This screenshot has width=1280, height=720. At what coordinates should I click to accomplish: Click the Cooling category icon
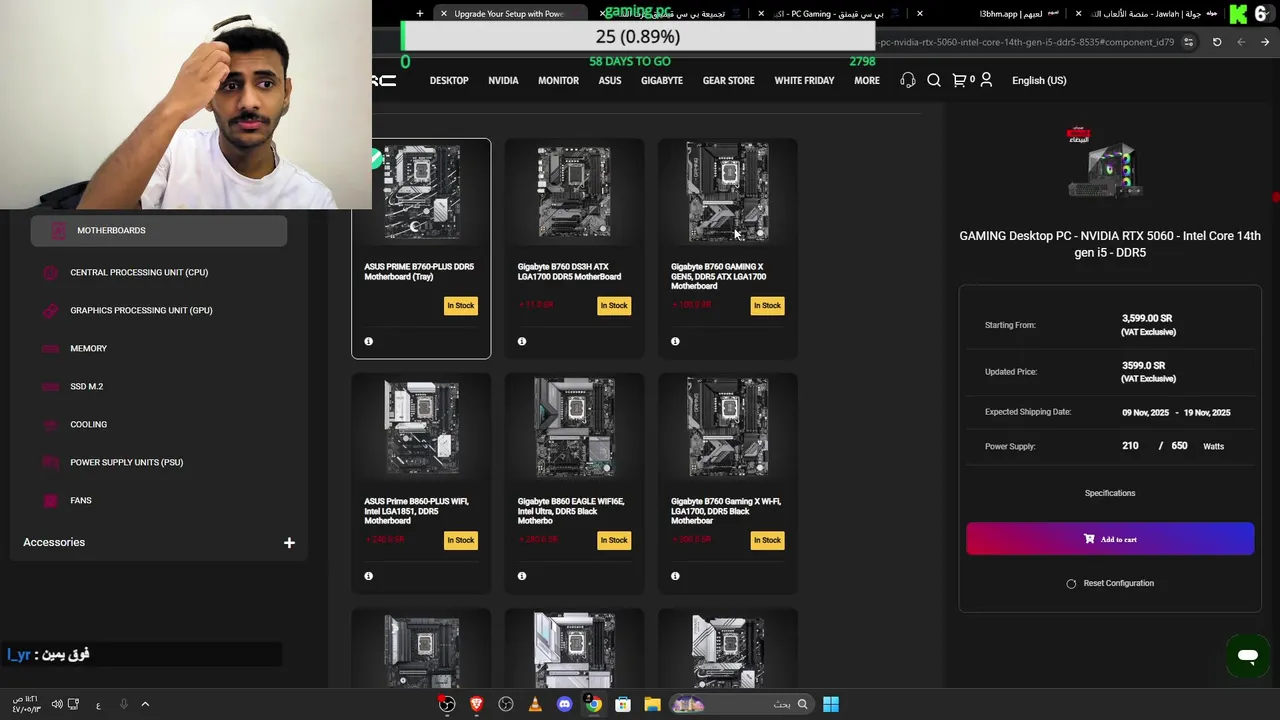pyautogui.click(x=50, y=425)
